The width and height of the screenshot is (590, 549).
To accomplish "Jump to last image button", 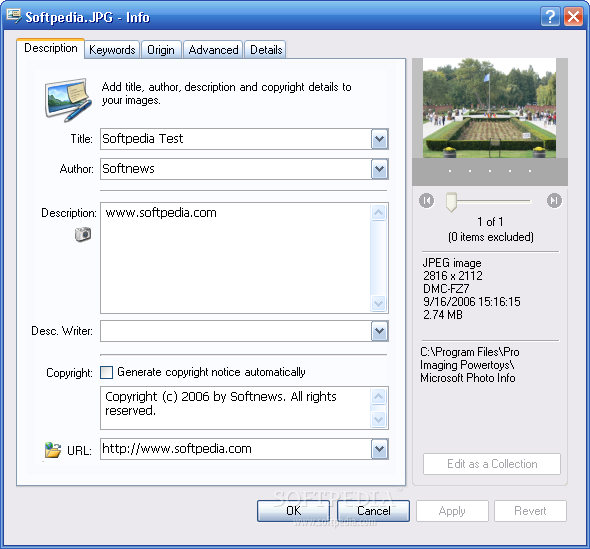I will click(x=554, y=201).
